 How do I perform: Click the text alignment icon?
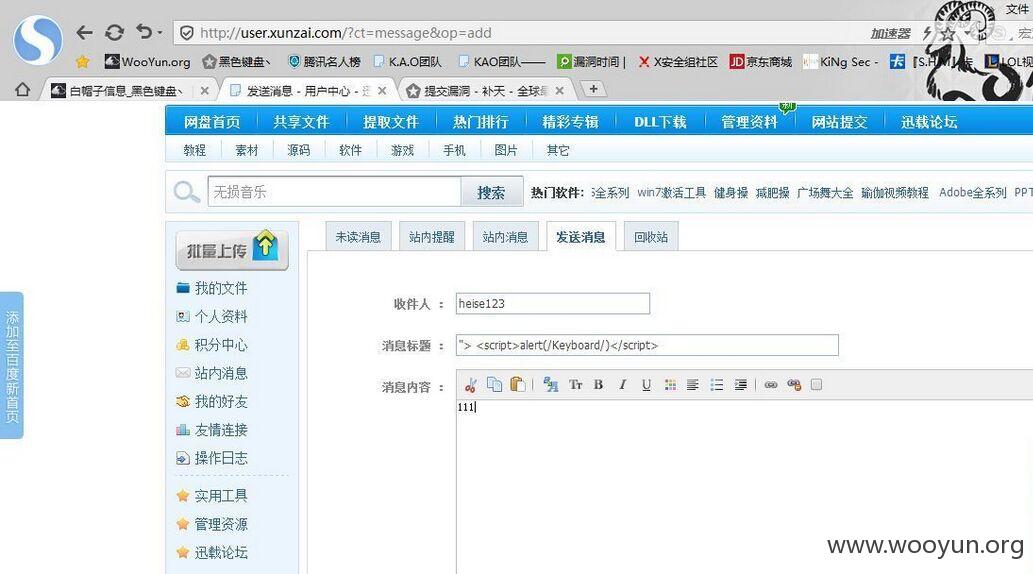(x=692, y=385)
